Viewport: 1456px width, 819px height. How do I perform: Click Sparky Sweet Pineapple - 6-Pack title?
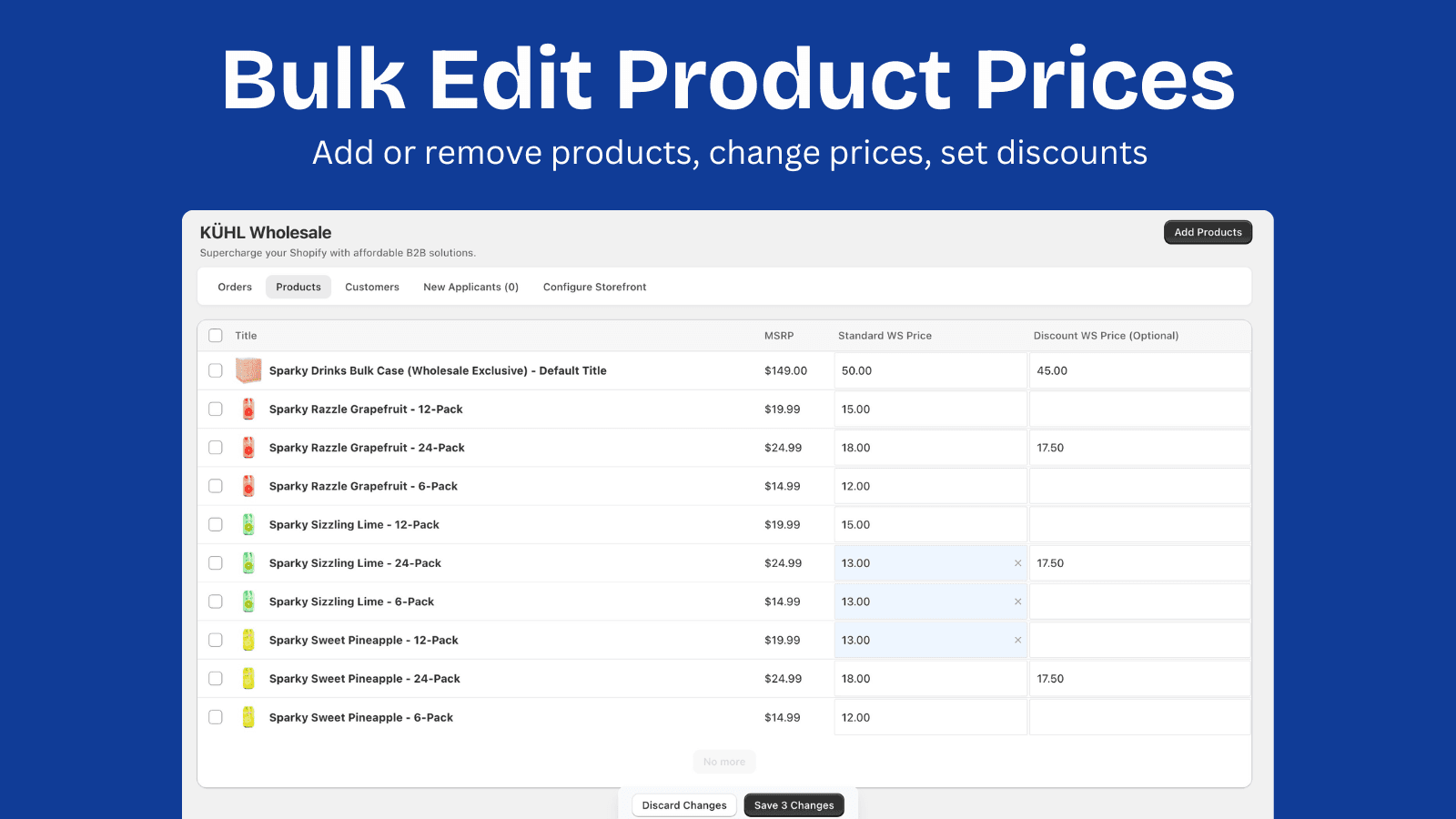click(x=361, y=717)
